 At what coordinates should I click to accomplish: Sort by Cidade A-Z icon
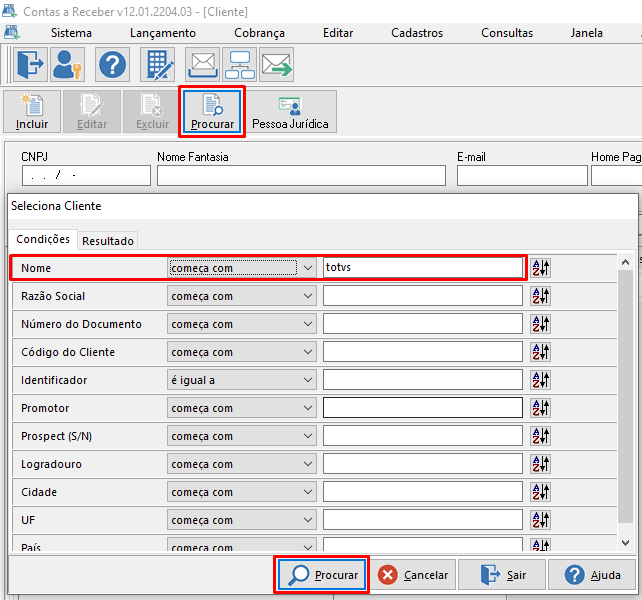coord(540,492)
